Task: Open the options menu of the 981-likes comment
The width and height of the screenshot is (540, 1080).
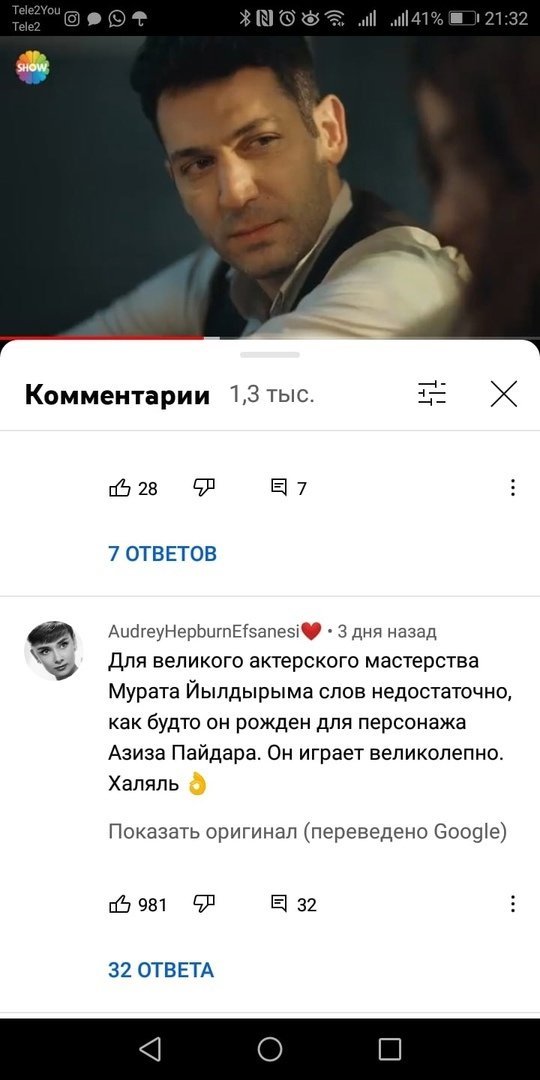Action: pyautogui.click(x=512, y=904)
